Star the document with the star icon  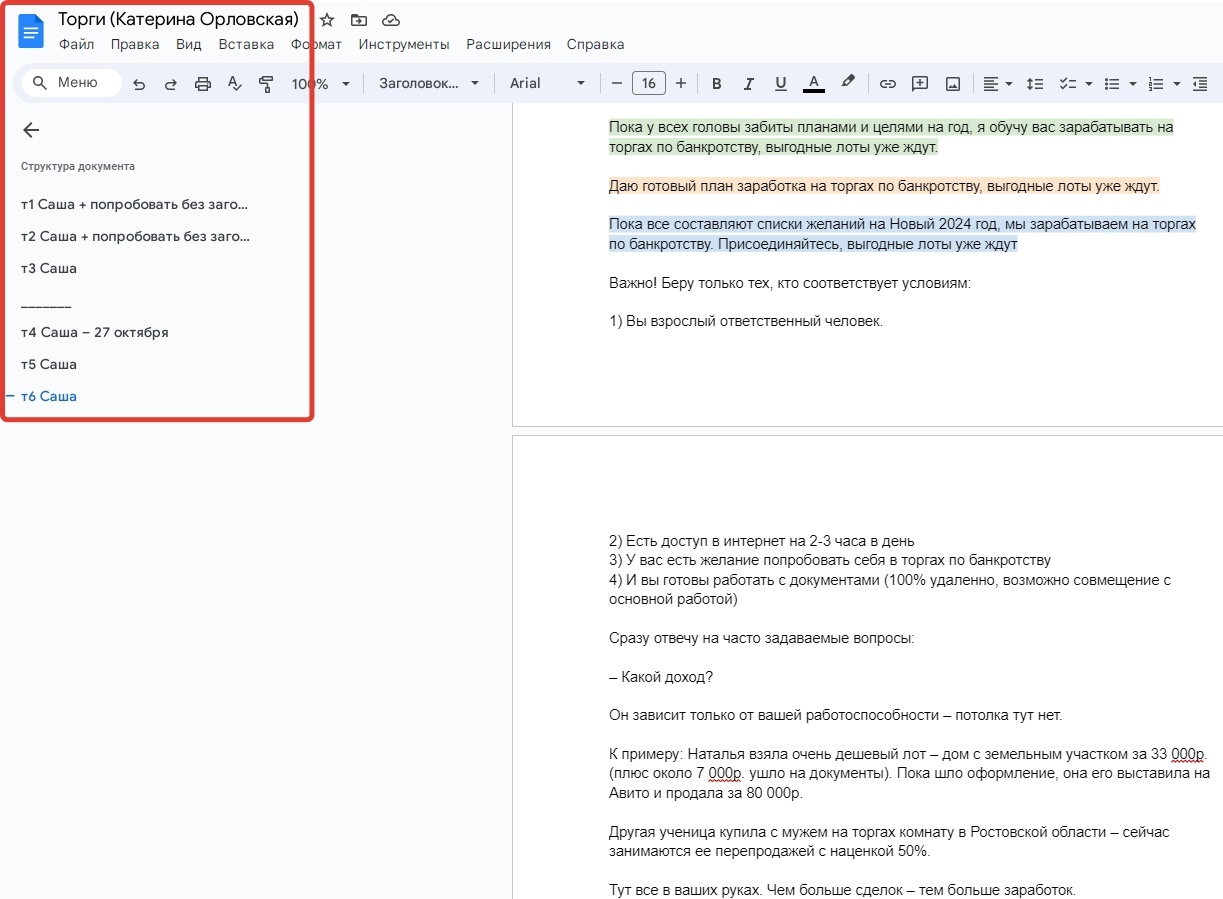(327, 20)
